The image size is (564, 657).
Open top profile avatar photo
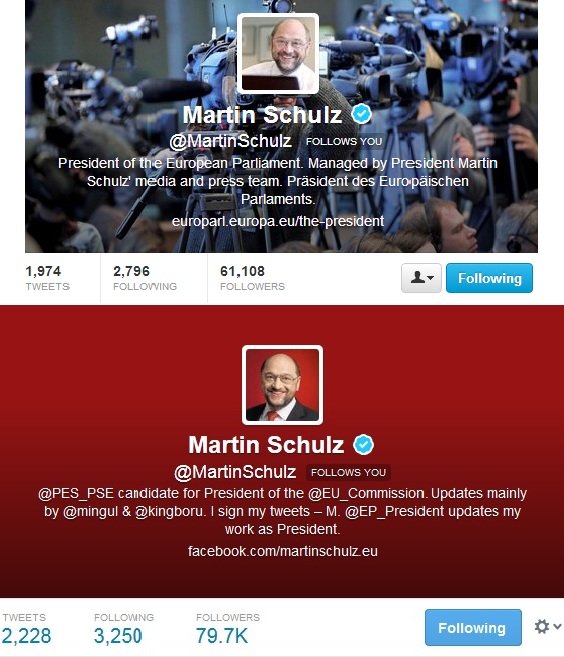coord(278,53)
